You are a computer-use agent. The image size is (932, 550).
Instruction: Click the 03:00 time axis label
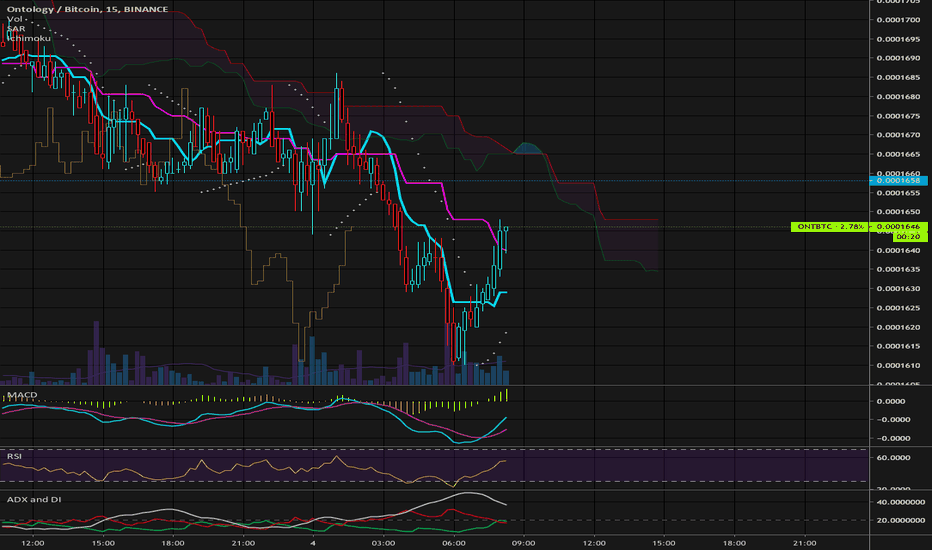click(x=383, y=543)
